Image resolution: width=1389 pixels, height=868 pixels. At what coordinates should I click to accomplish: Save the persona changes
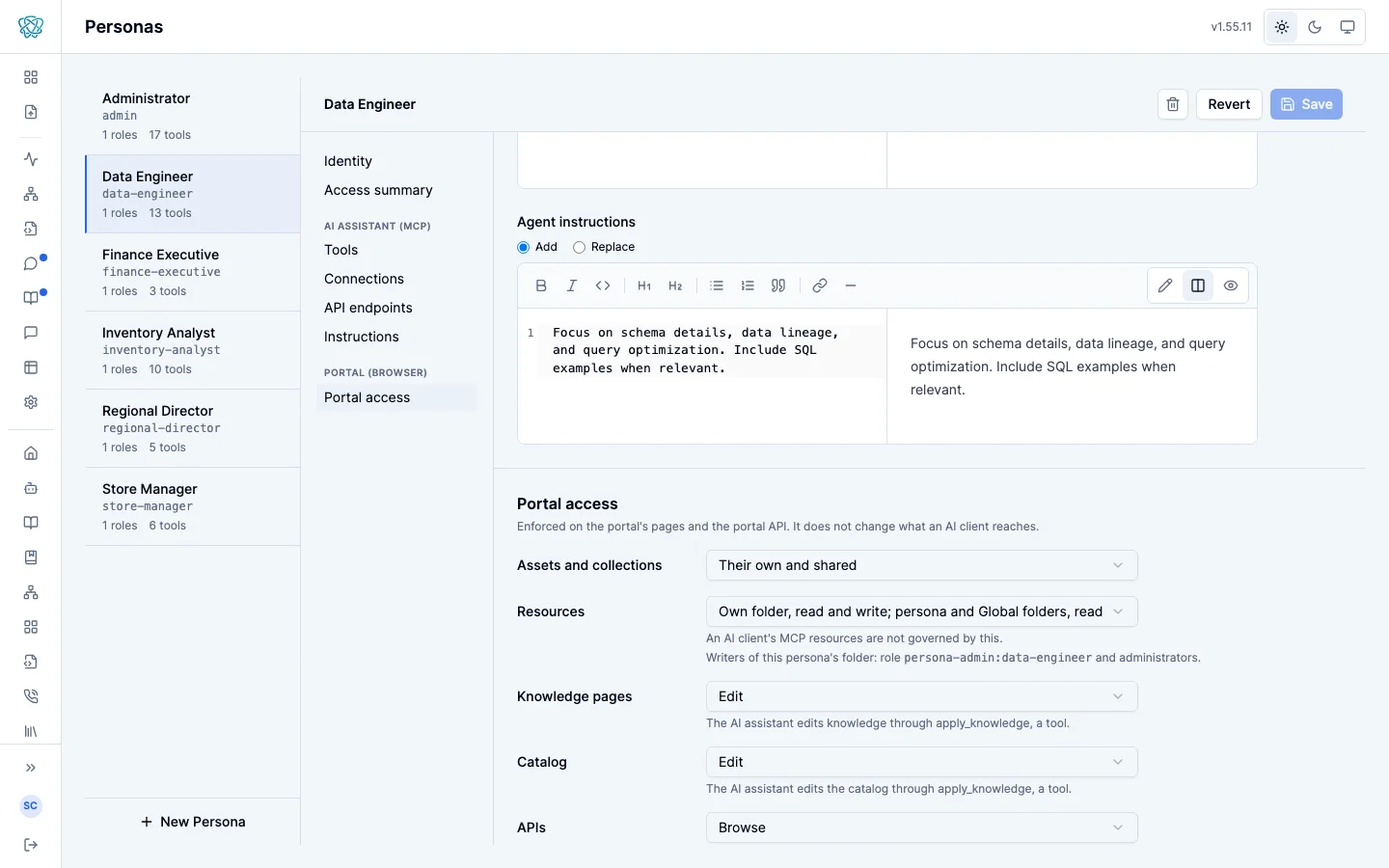tap(1306, 104)
